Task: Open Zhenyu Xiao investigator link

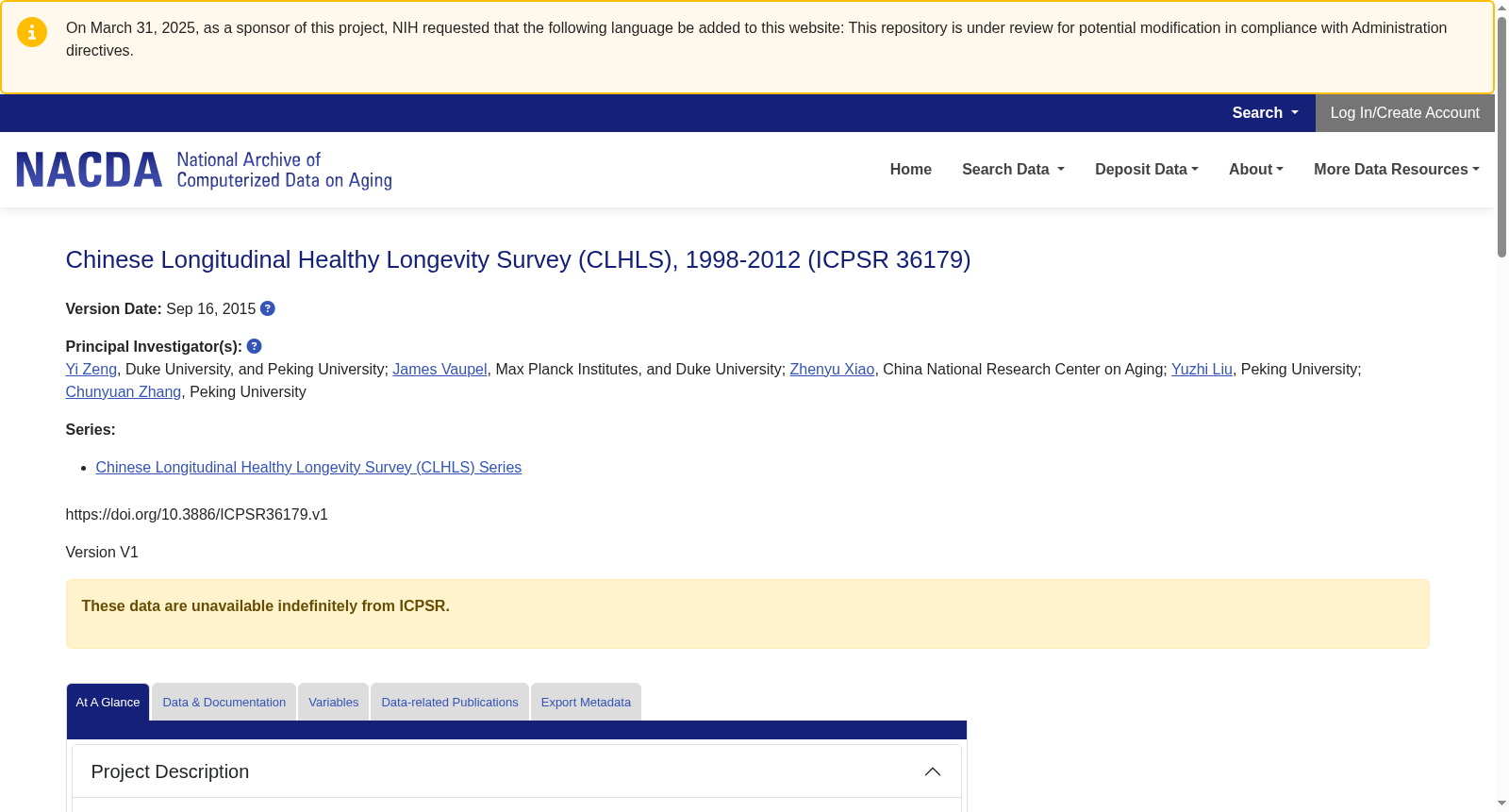Action: tap(832, 370)
